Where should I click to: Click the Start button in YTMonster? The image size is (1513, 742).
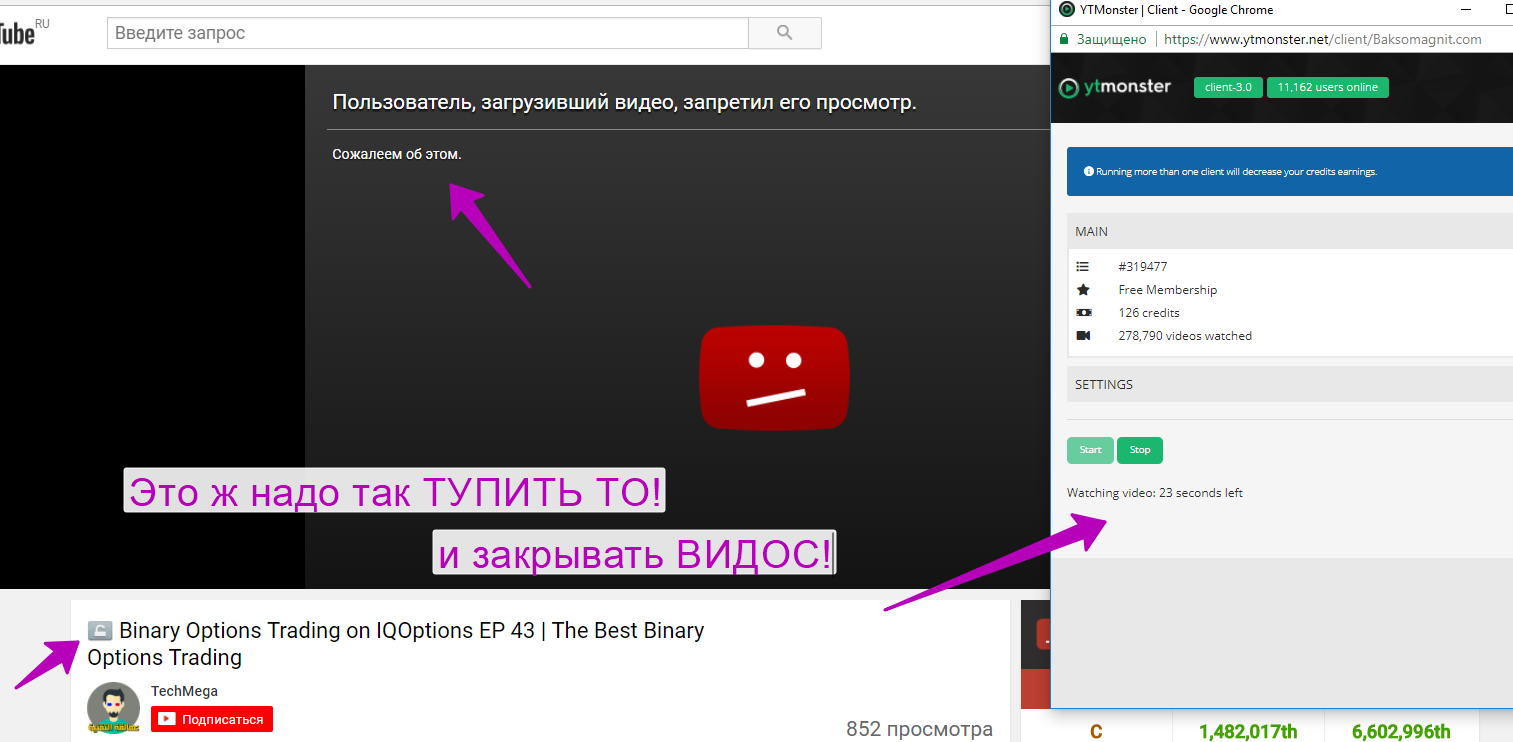[x=1090, y=450]
